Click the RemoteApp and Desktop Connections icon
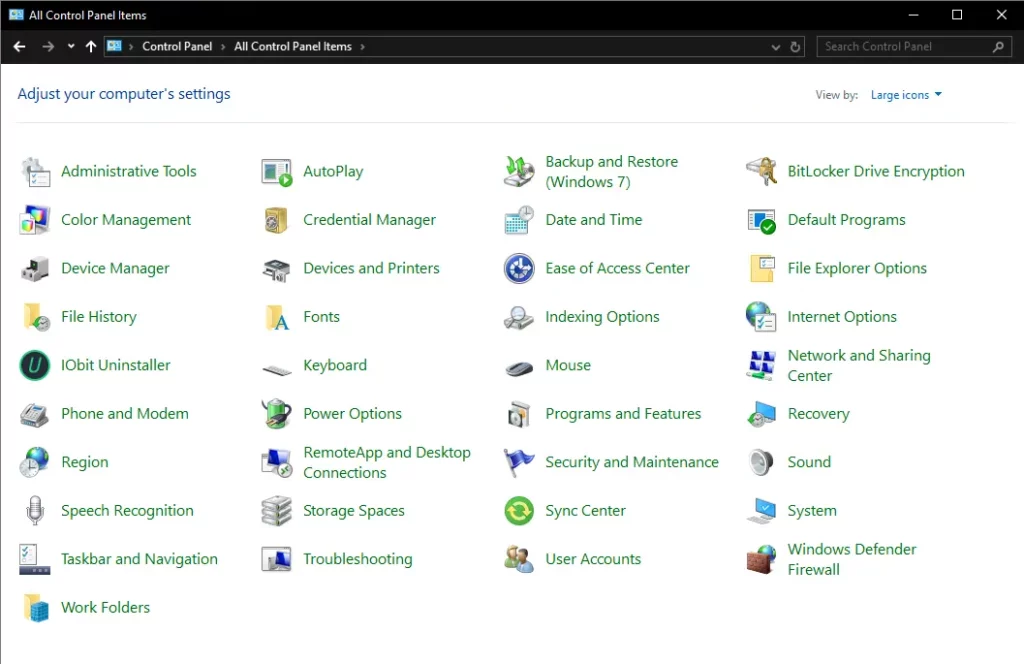1024x664 pixels. tap(277, 462)
